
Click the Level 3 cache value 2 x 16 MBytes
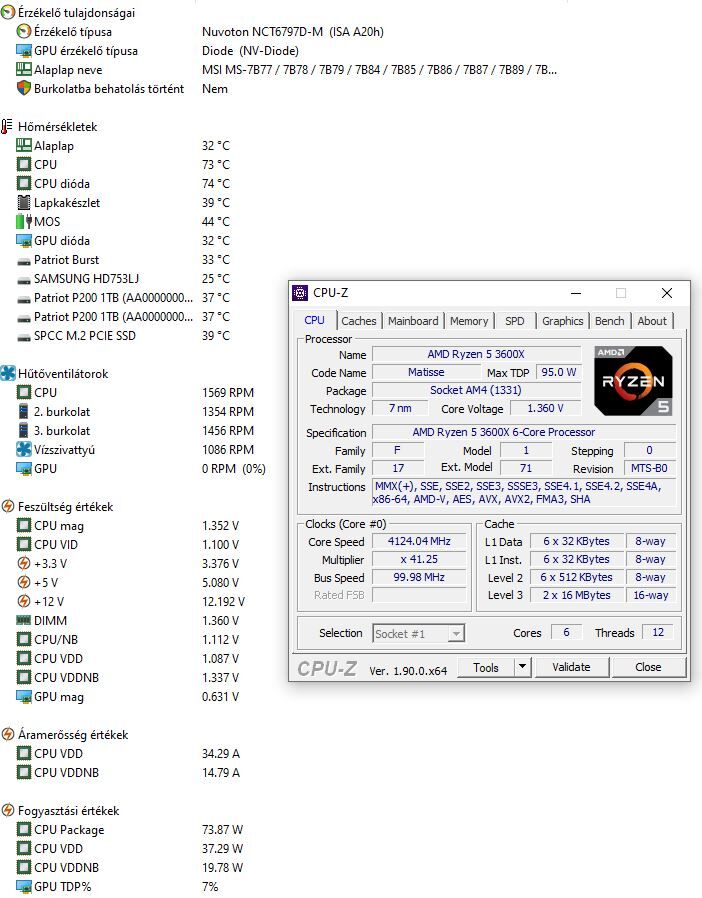pyautogui.click(x=577, y=595)
